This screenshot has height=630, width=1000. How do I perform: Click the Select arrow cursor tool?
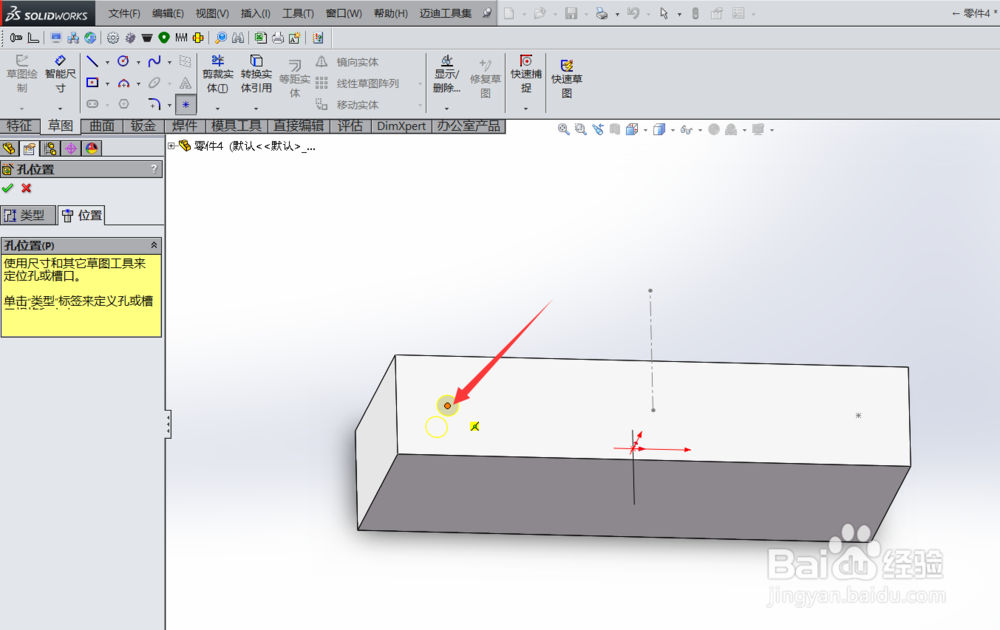tap(663, 13)
